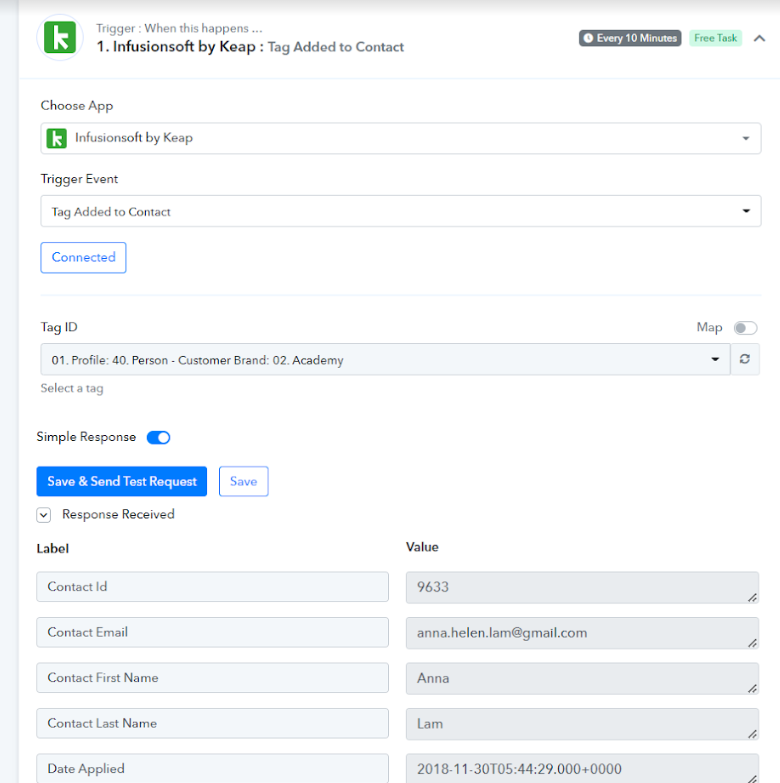Viewport: 780px width, 783px height.
Task: Click the Response Received text
Action: pos(118,514)
